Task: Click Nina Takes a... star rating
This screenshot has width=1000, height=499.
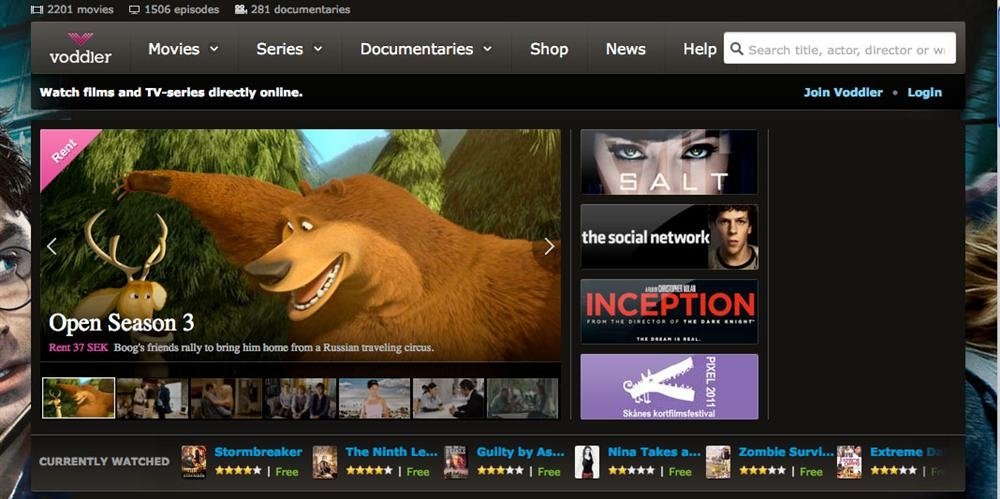Action: pyautogui.click(x=631, y=470)
